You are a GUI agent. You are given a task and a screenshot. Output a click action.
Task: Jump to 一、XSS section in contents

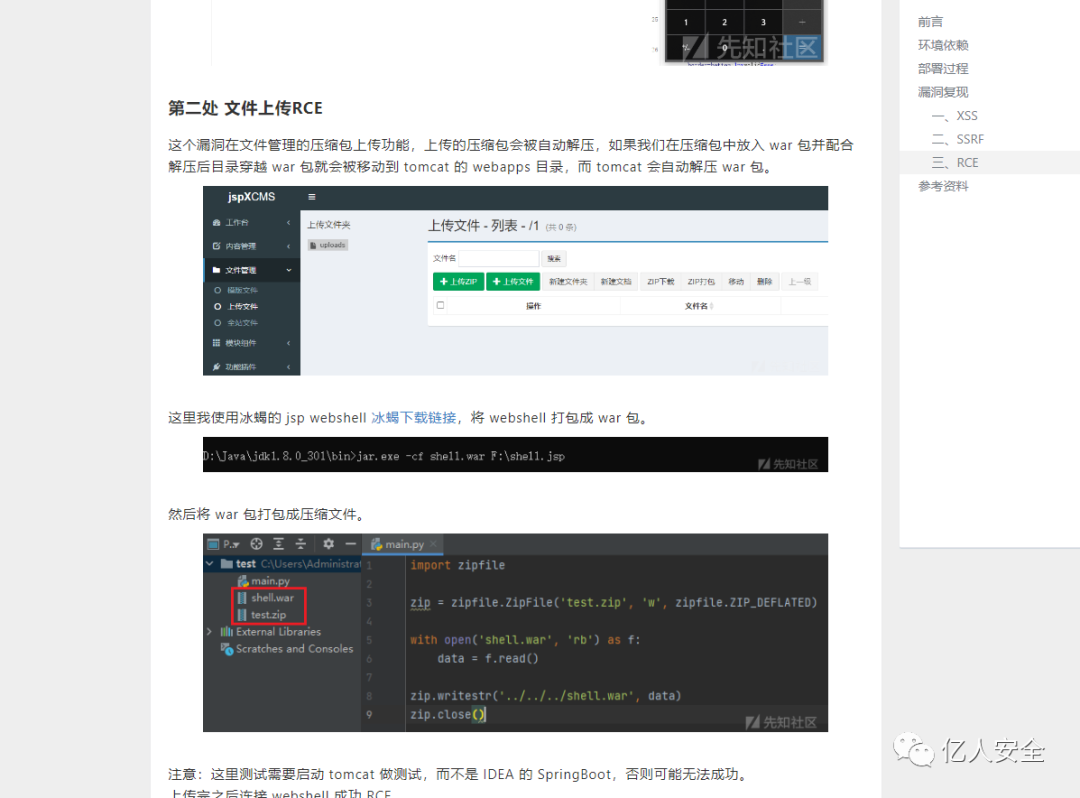[955, 116]
